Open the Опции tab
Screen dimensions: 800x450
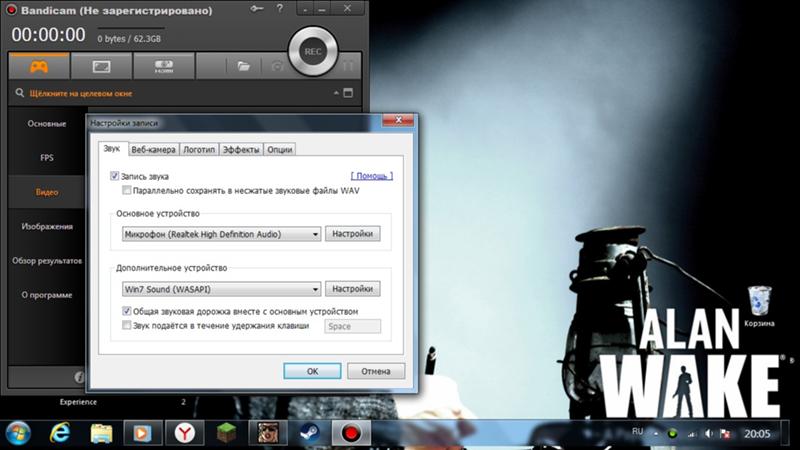280,149
